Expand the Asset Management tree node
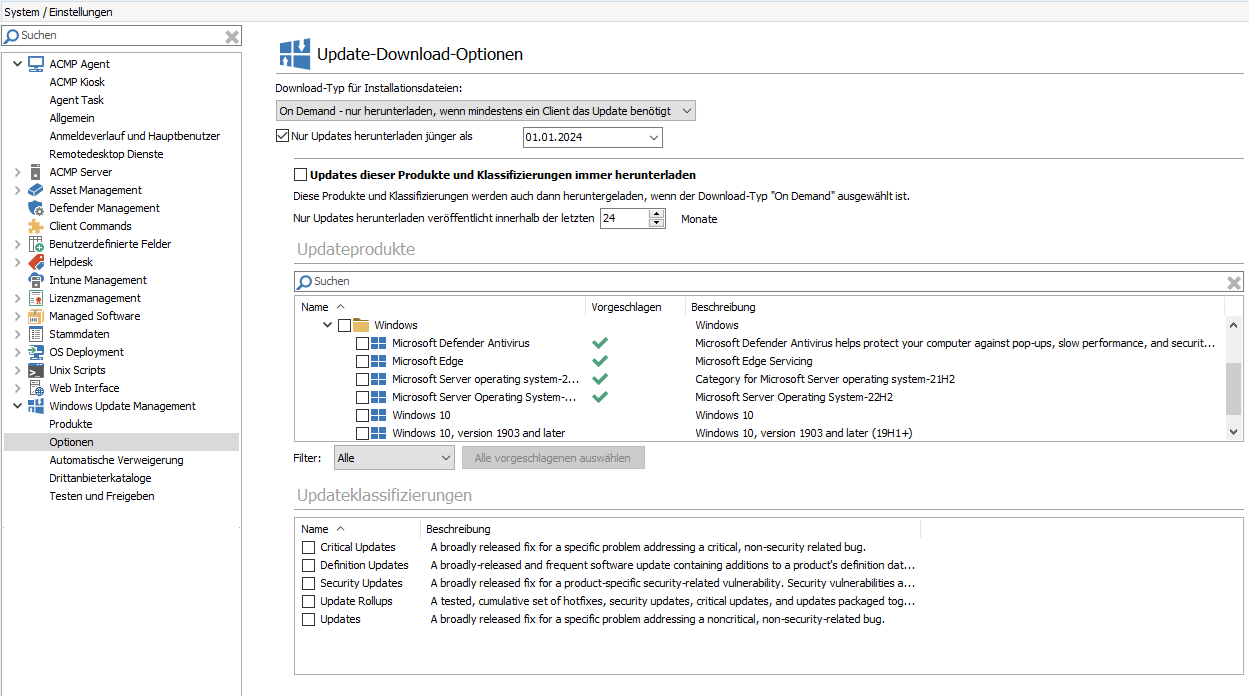Image resolution: width=1251 pixels, height=699 pixels. [17, 190]
